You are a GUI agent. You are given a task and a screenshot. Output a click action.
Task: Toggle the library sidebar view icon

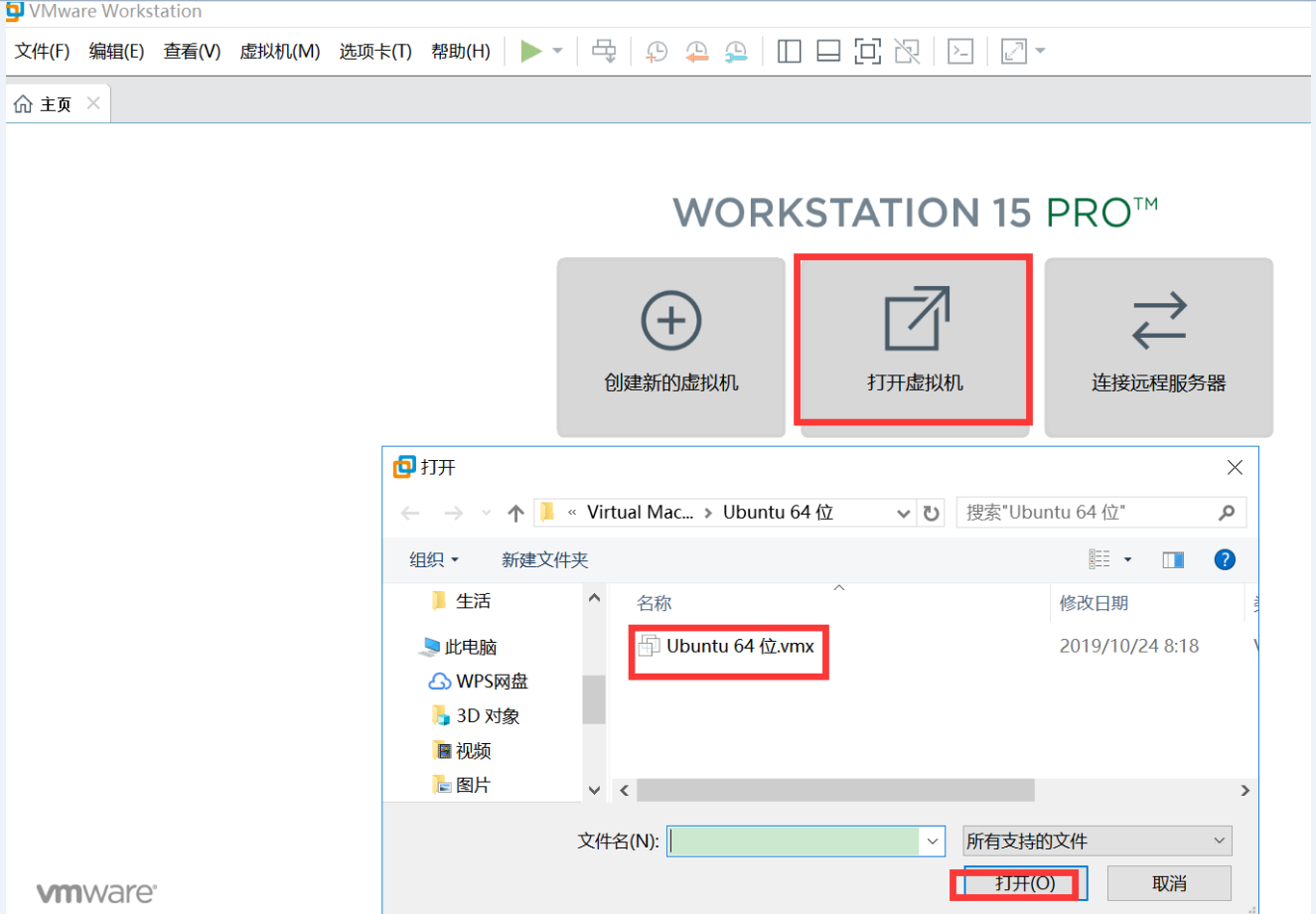pos(790,51)
